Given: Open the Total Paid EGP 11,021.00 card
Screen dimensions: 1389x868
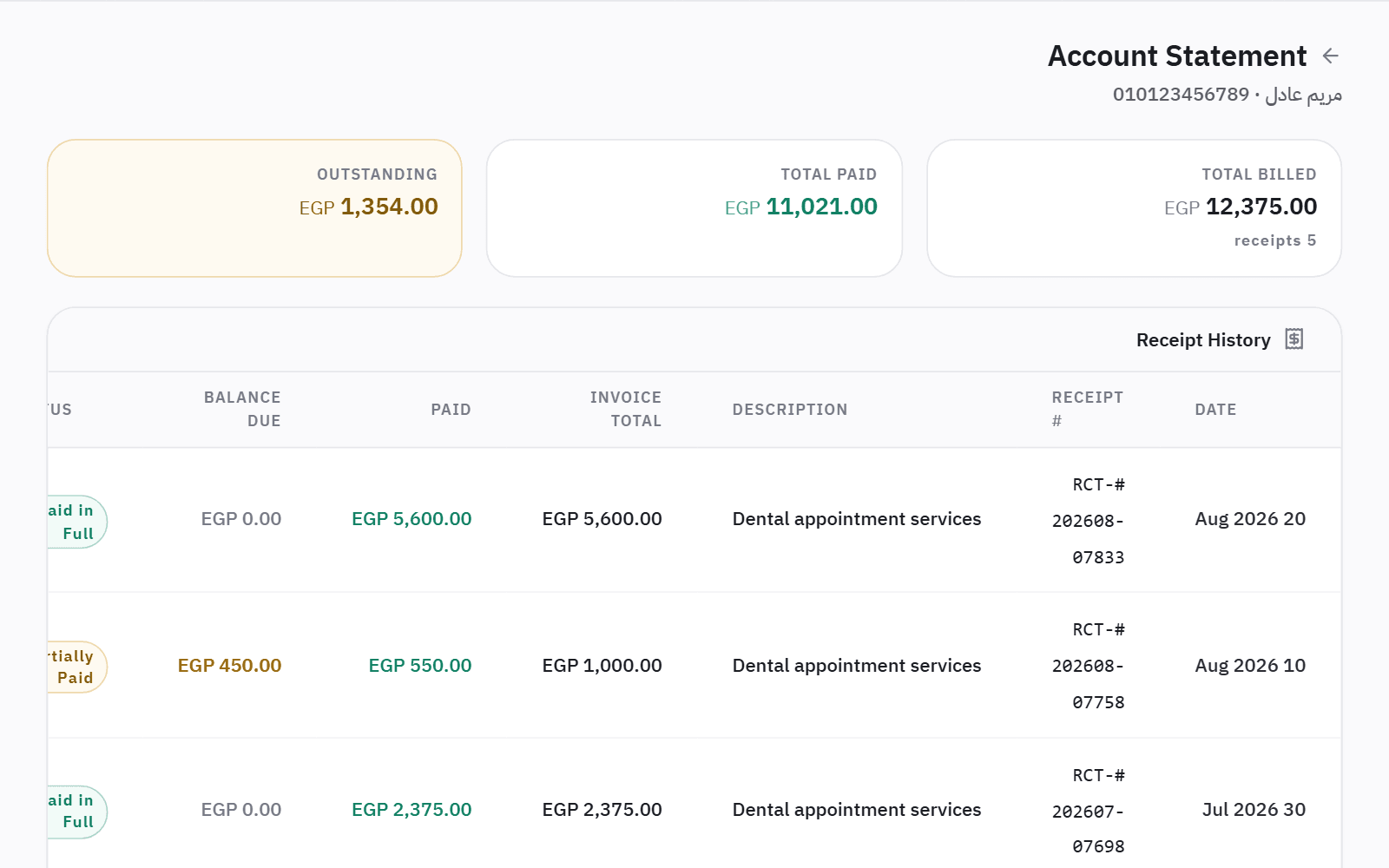Looking at the screenshot, I should 694,208.
